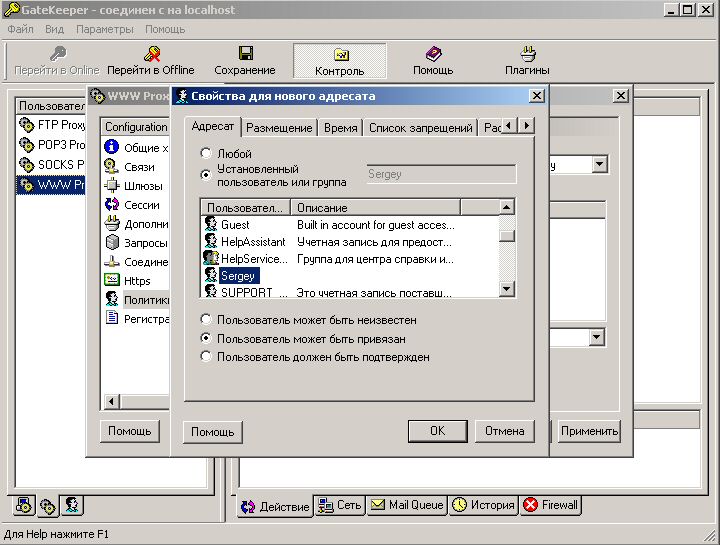720x545 pixels.
Task: Select the FTP Proxy gear icon
Action: pyautogui.click(x=27, y=124)
